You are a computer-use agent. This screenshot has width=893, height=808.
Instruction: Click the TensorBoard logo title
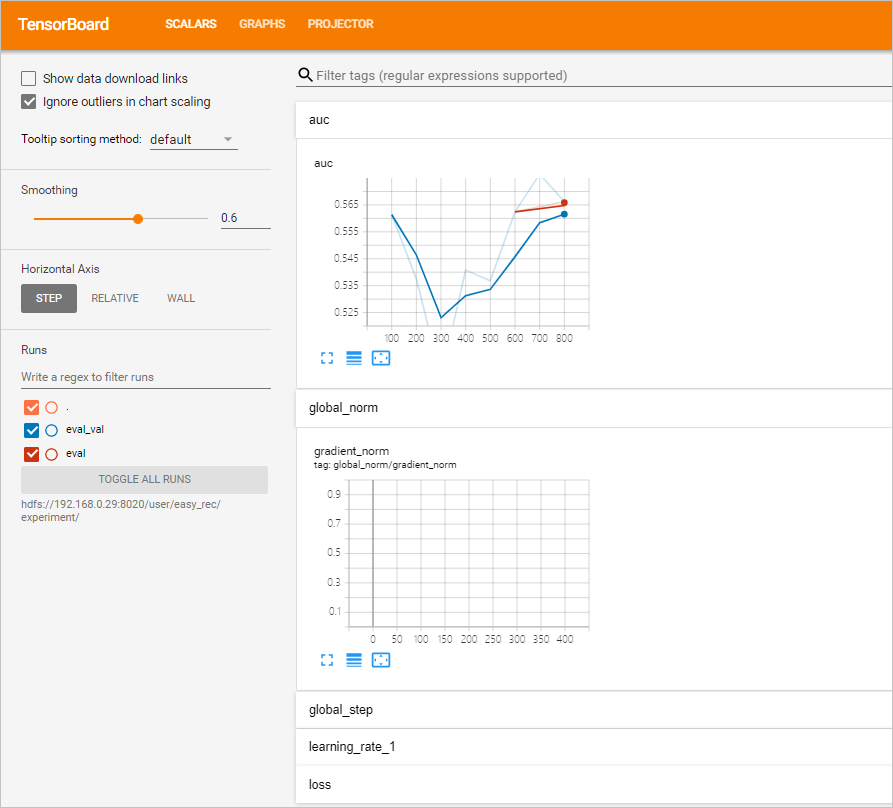63,24
